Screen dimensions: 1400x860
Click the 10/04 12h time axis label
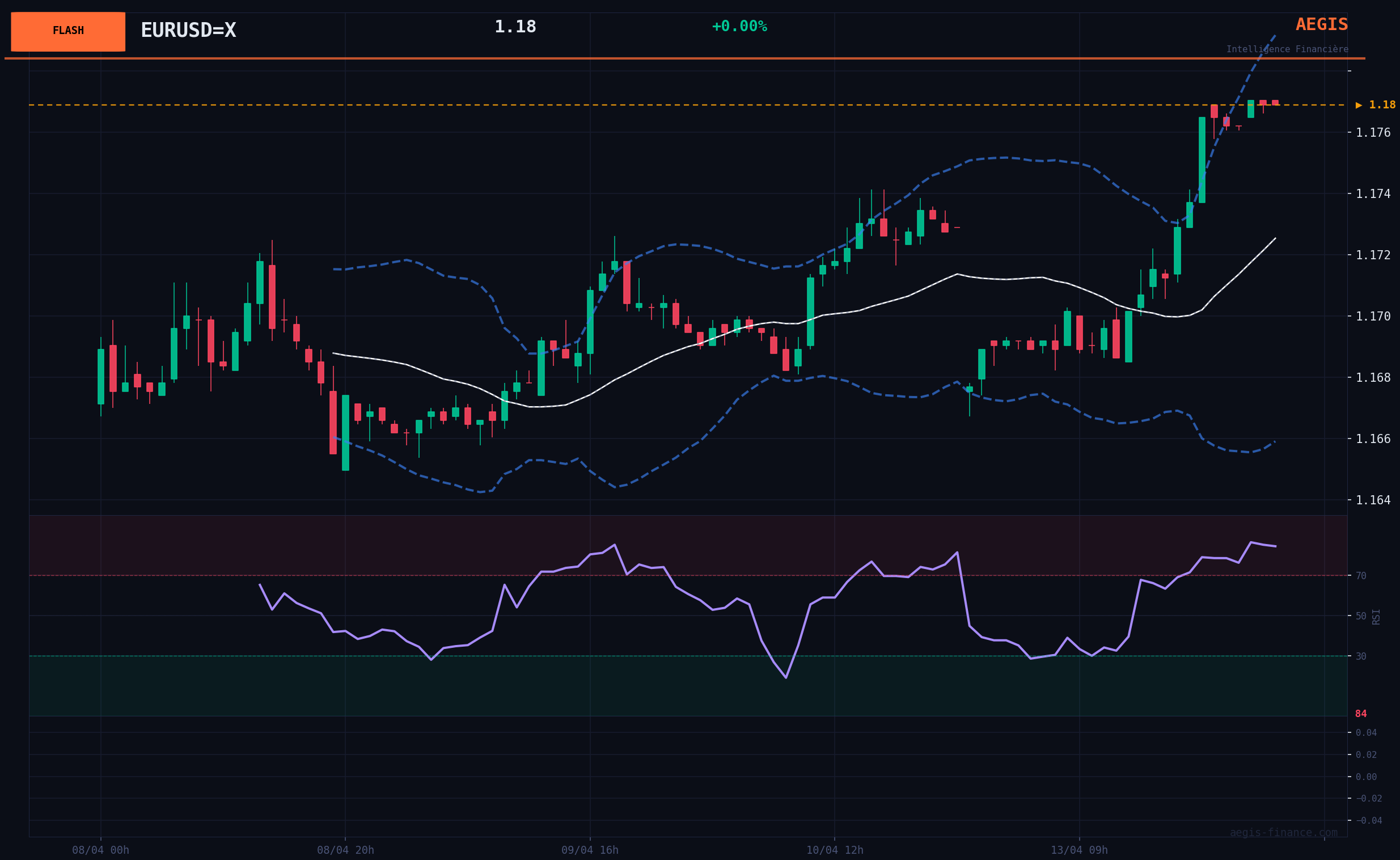pos(835,850)
